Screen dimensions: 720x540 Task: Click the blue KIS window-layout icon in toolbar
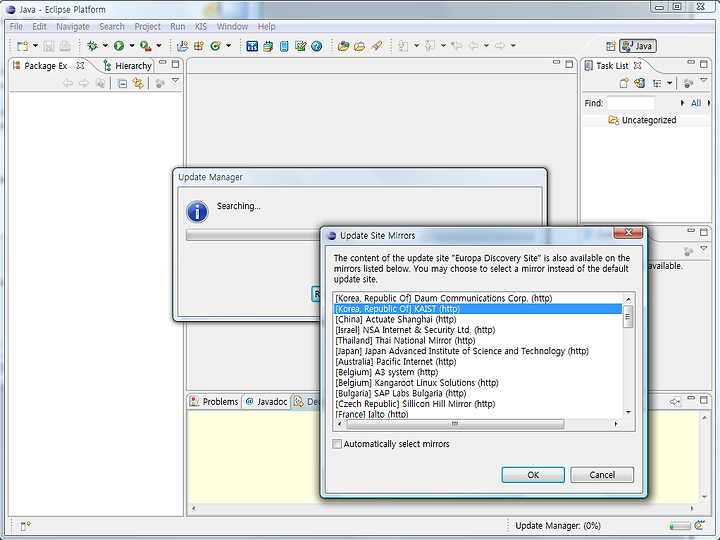pos(252,46)
